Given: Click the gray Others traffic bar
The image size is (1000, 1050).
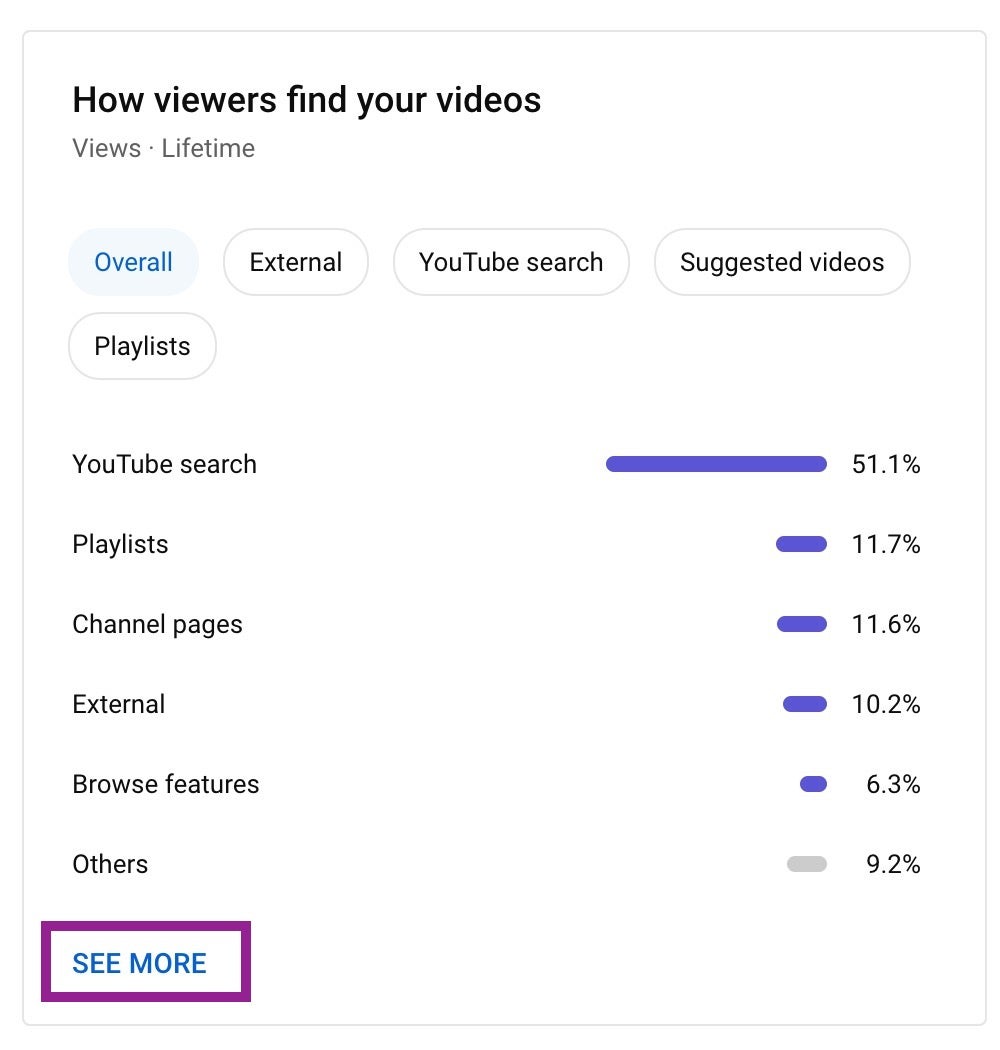Looking at the screenshot, I should tap(807, 864).
